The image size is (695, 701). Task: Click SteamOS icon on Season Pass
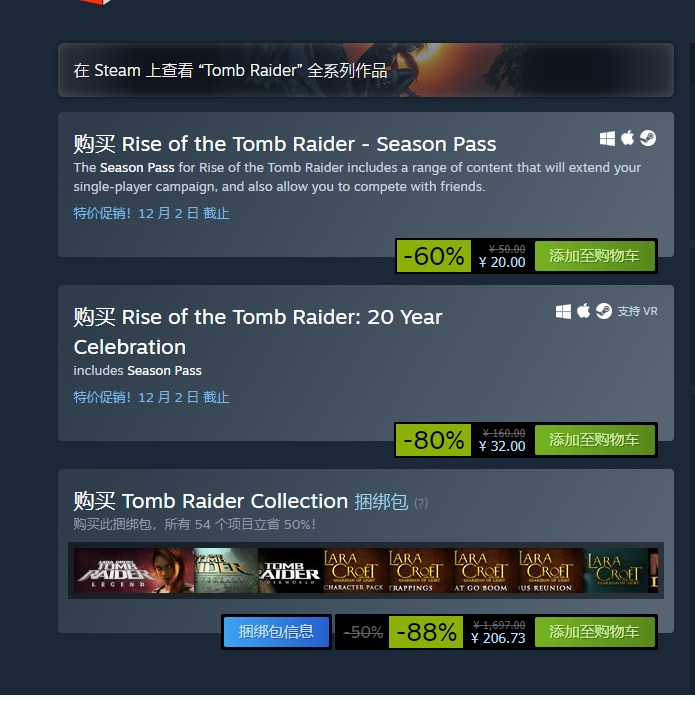click(x=648, y=138)
